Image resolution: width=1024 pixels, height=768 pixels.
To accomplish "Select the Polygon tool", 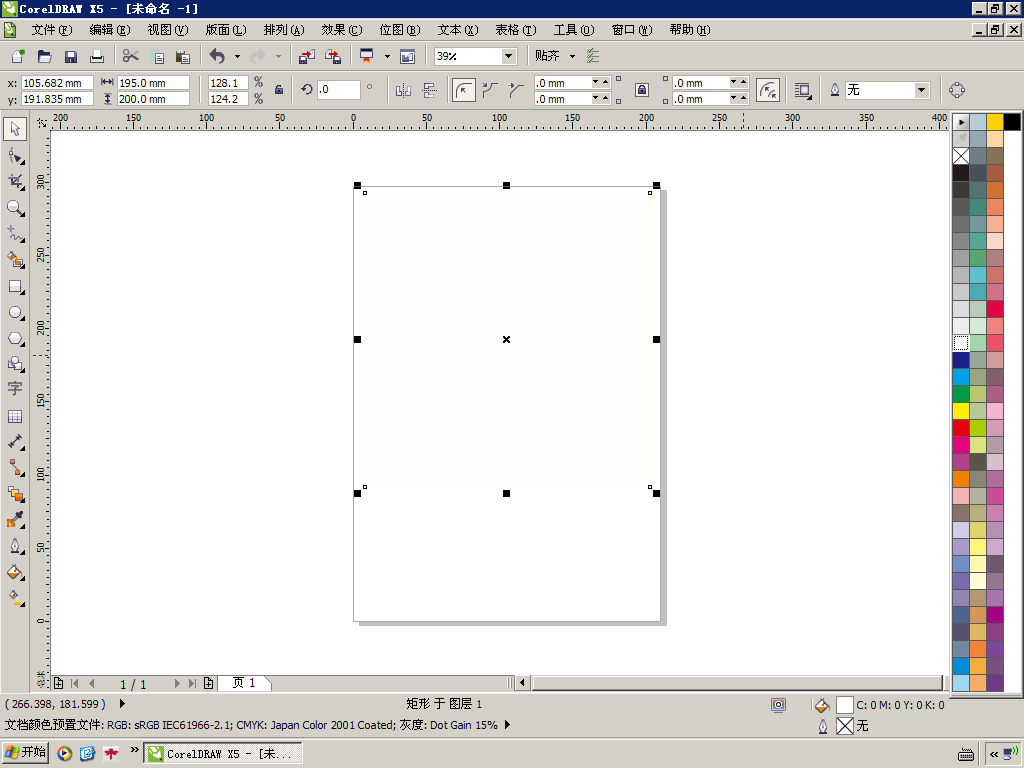I will (15, 338).
